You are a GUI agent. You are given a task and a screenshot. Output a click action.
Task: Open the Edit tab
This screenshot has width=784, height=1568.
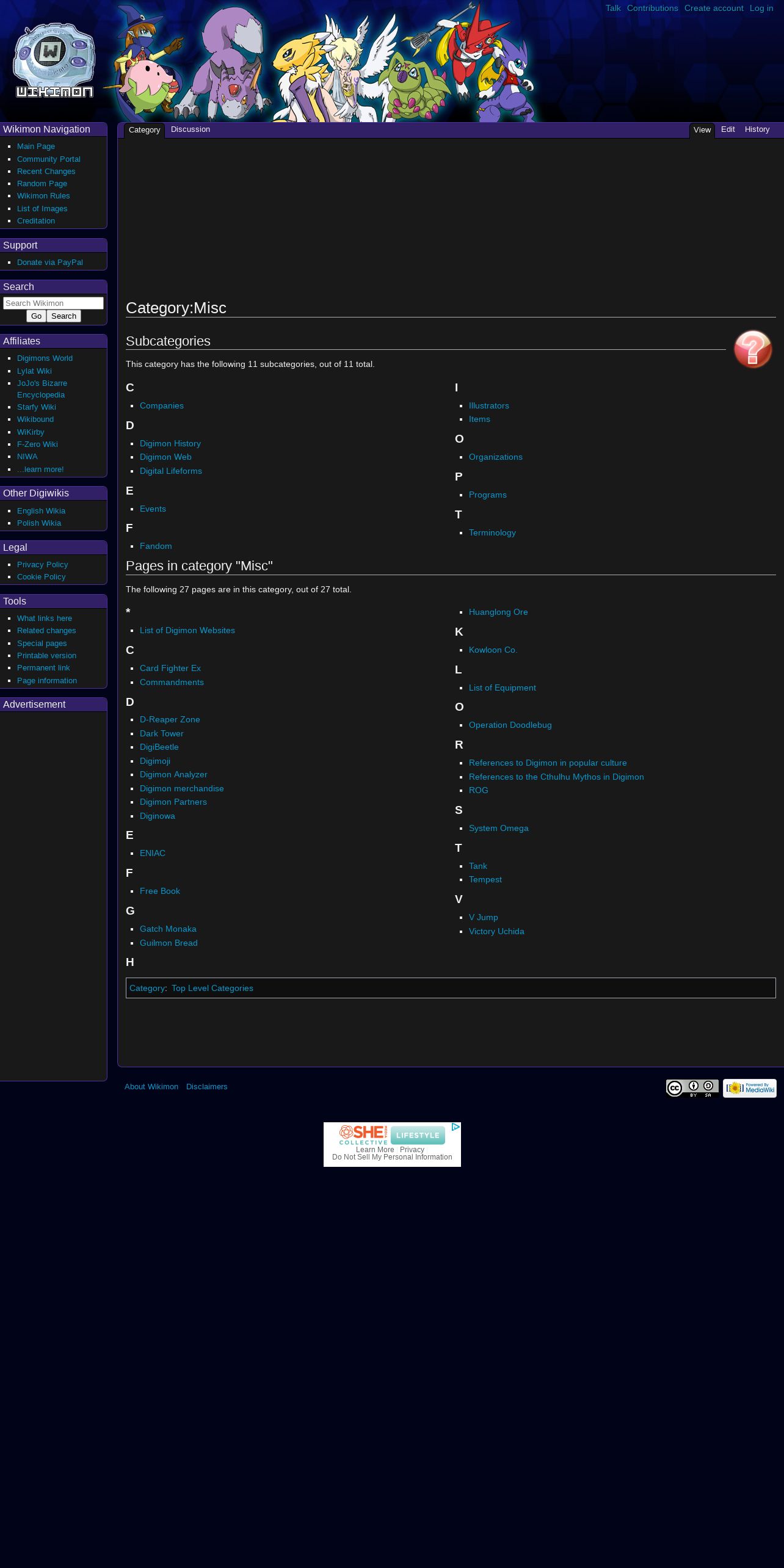[728, 129]
